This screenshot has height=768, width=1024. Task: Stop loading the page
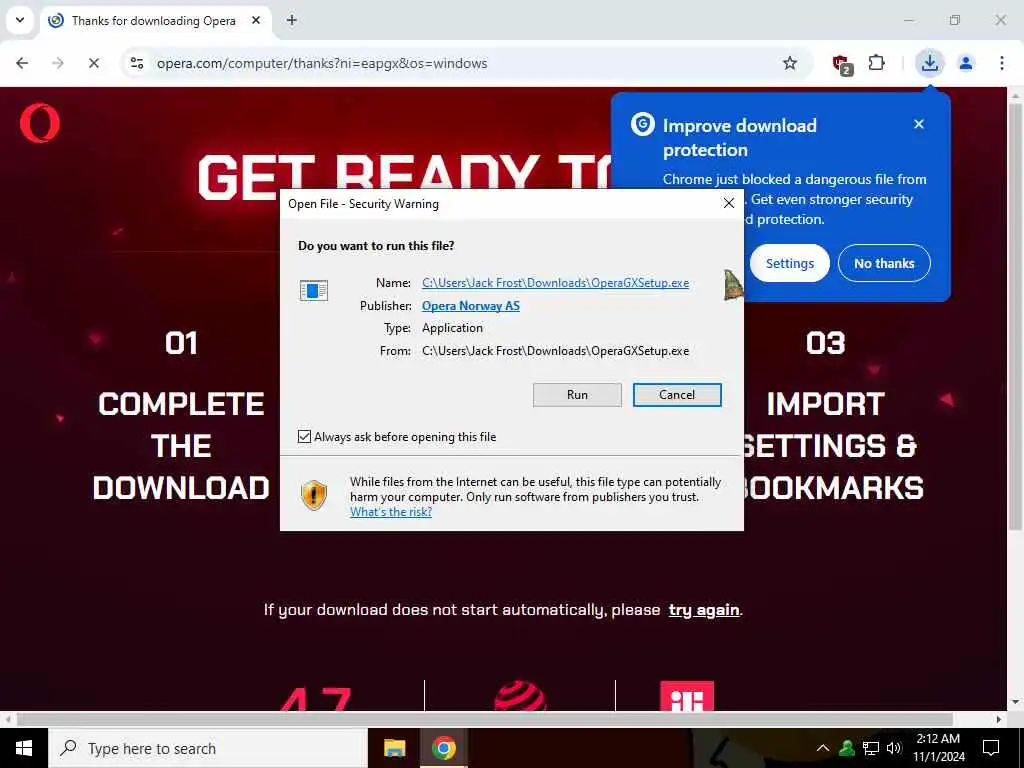click(94, 63)
